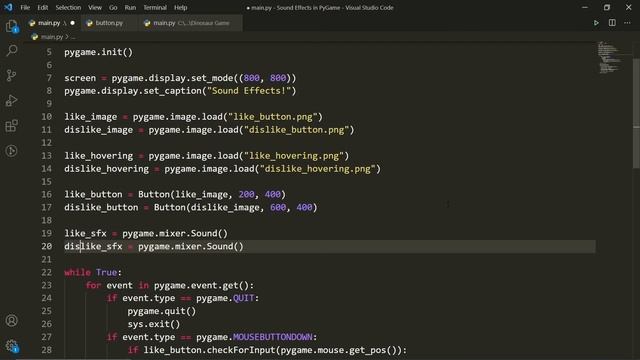Switch to the Dinosaur Game main.py tab
This screenshot has height=360, width=640.
pos(190,23)
